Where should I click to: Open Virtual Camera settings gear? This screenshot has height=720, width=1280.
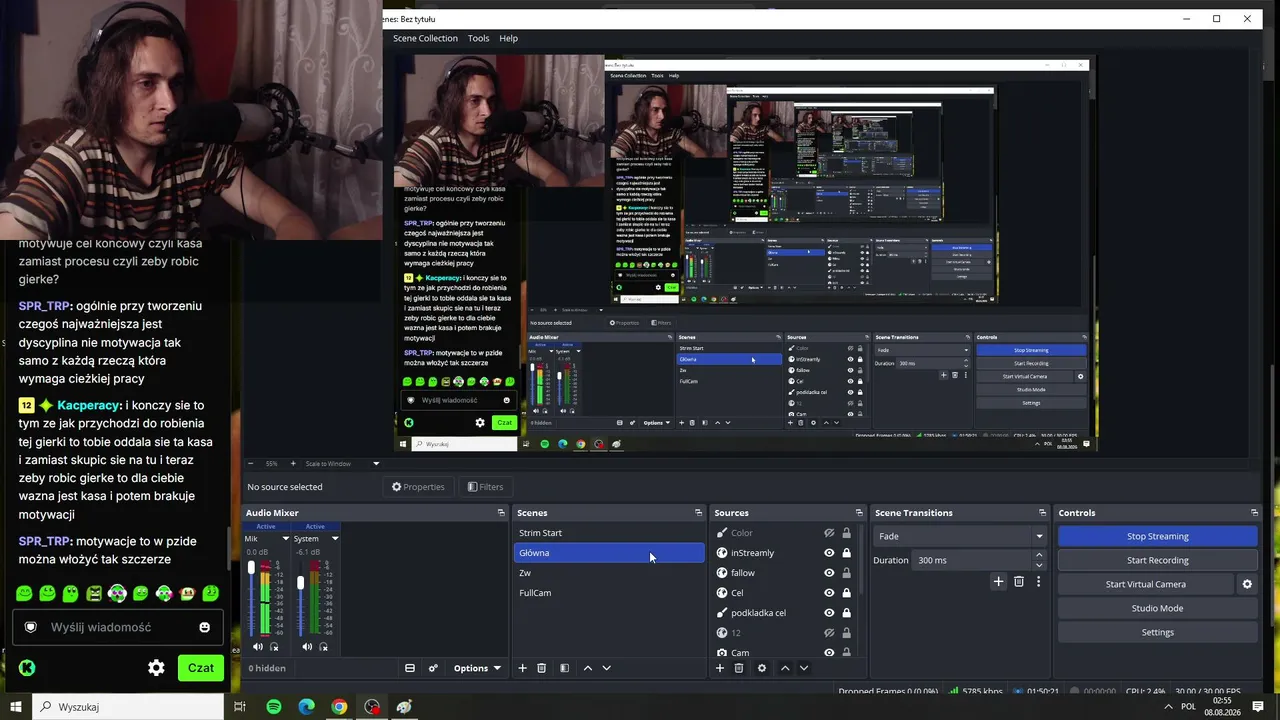pyautogui.click(x=1247, y=584)
